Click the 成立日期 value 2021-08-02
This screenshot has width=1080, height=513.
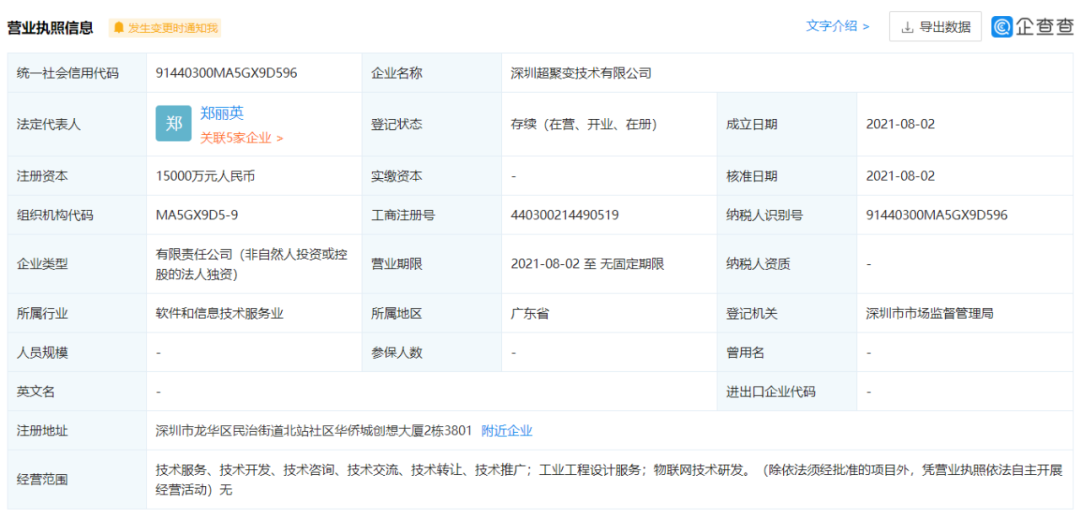(900, 125)
